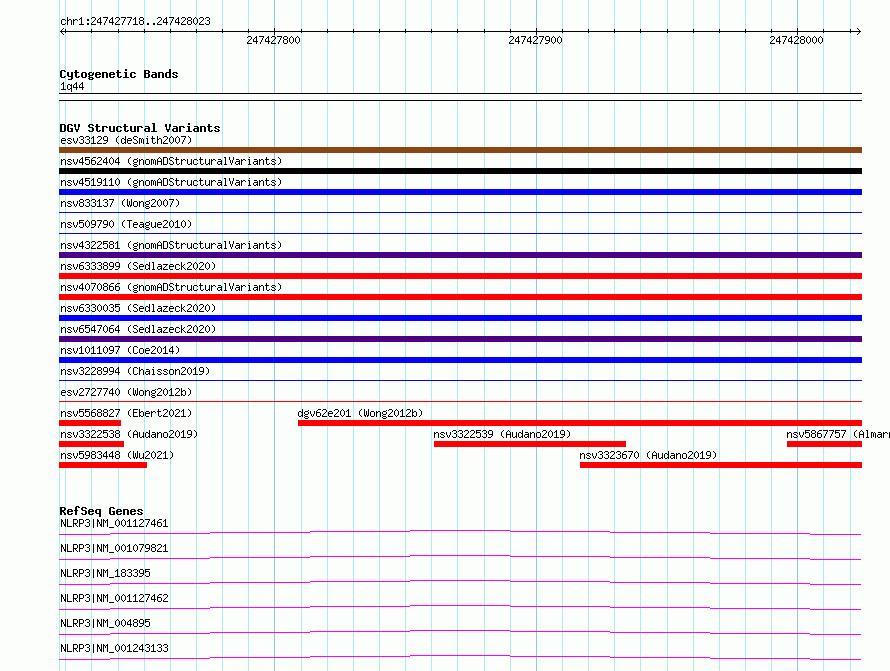Click the 247427900 ruler position marker
This screenshot has width=890, height=671.
point(535,40)
